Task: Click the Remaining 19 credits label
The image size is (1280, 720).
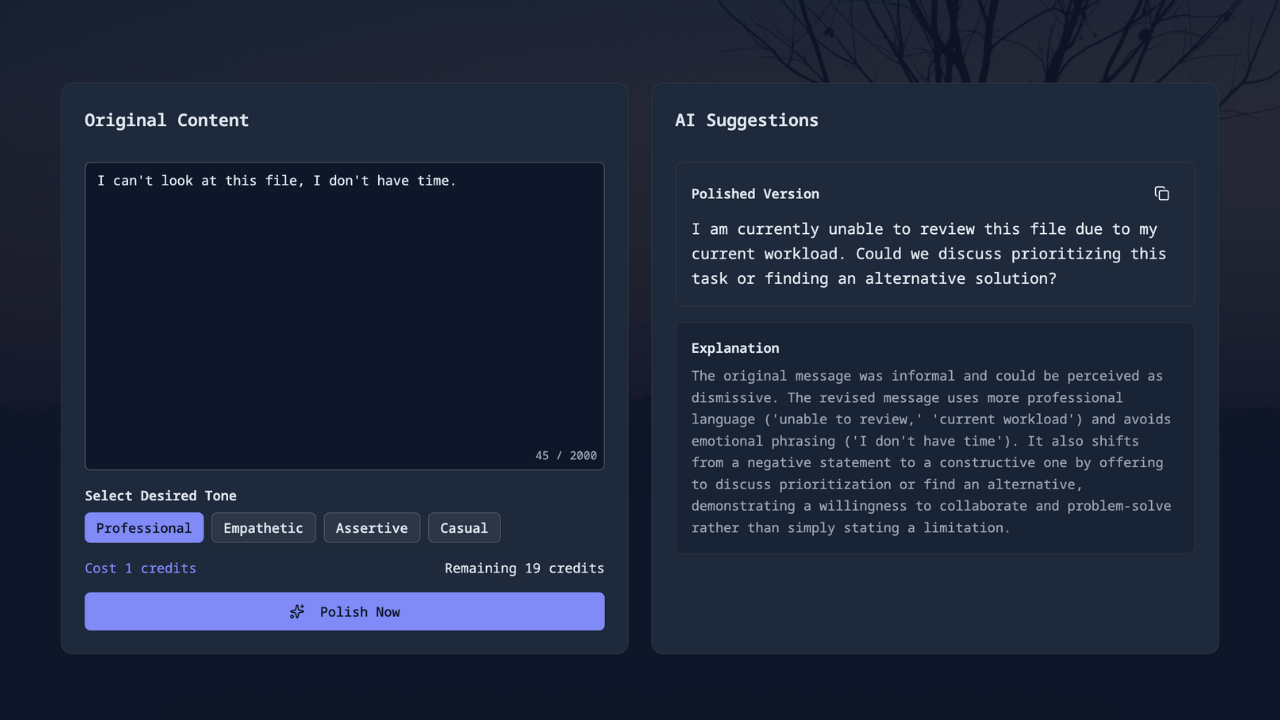Action: click(x=524, y=568)
